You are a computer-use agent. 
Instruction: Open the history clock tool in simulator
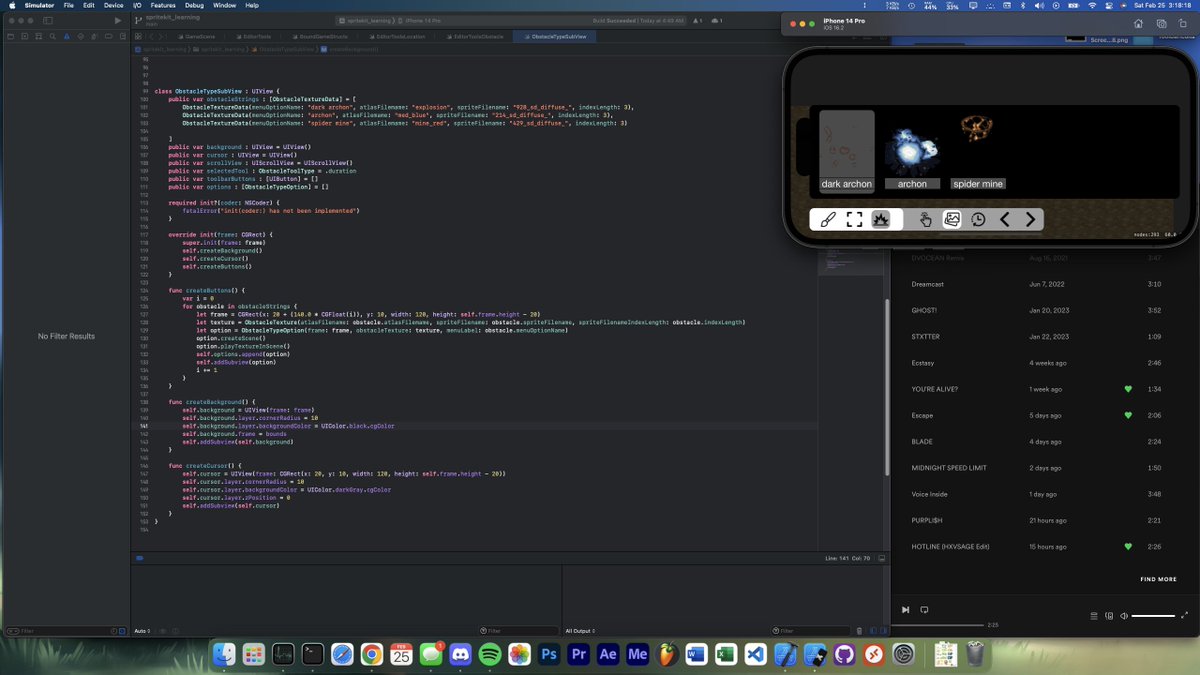(978, 220)
